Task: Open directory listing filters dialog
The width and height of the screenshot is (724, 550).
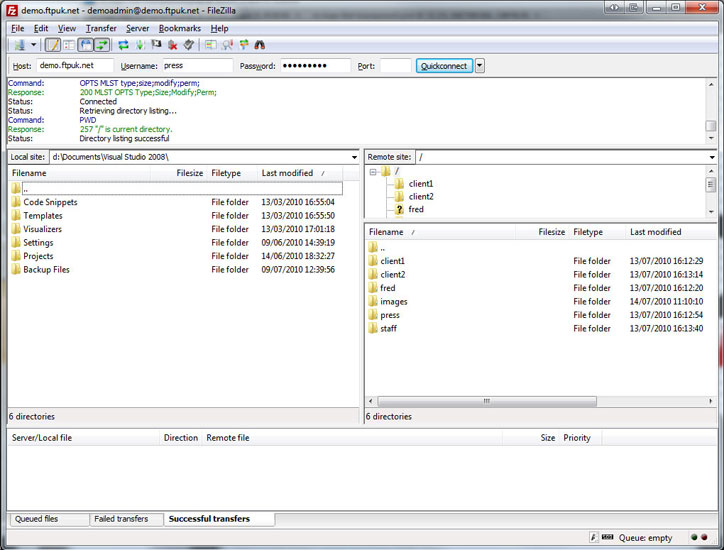Action: 211,45
